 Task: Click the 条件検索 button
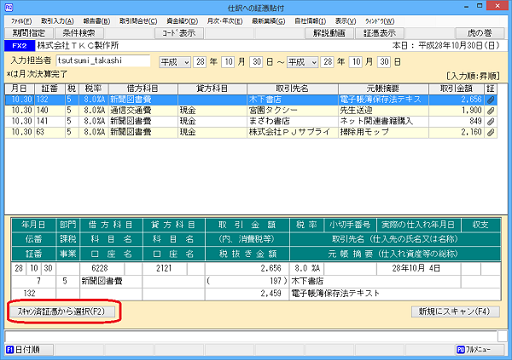click(x=79, y=33)
